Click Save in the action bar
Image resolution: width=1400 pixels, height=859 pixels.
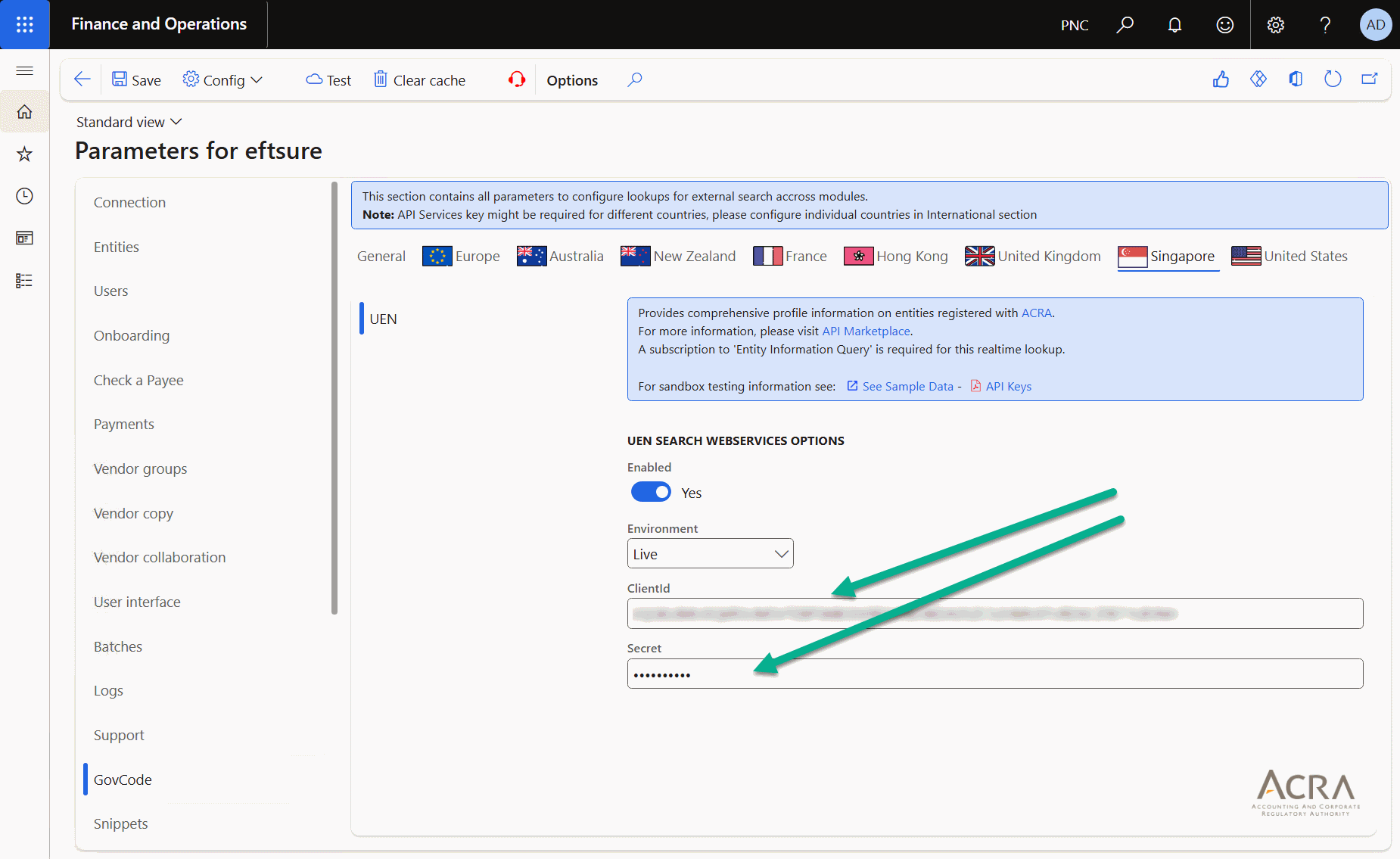pyautogui.click(x=136, y=80)
